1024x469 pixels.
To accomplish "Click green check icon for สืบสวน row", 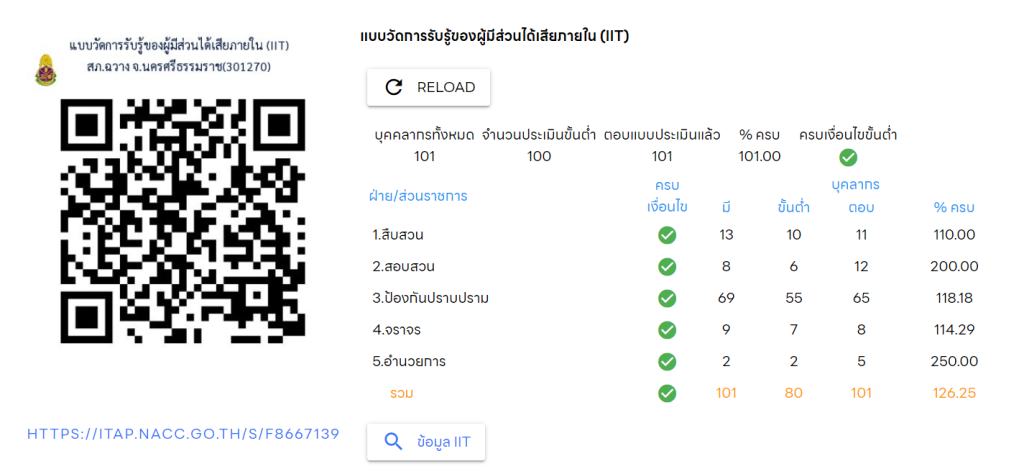I will click(x=667, y=235).
